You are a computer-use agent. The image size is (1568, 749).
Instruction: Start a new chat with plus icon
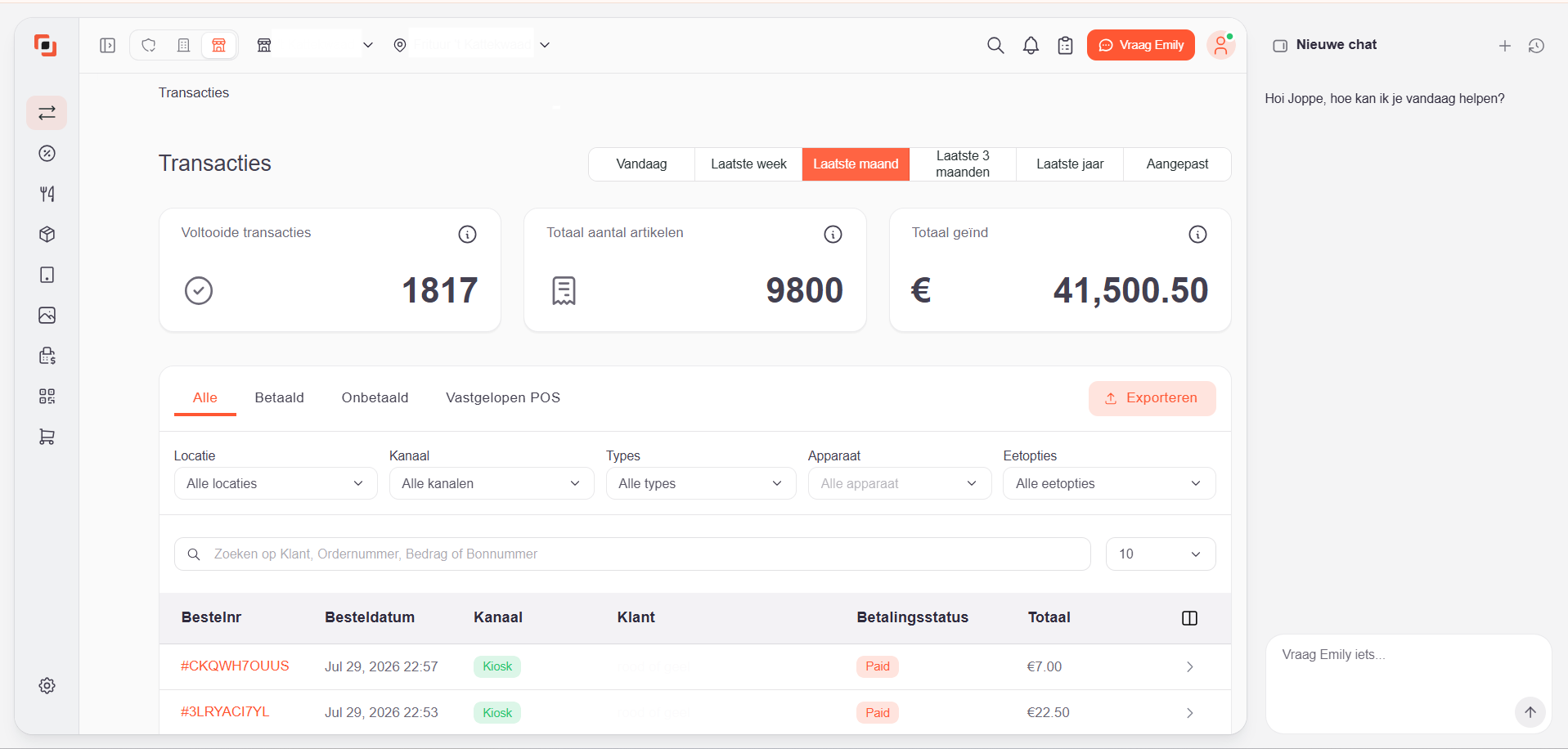(1504, 46)
